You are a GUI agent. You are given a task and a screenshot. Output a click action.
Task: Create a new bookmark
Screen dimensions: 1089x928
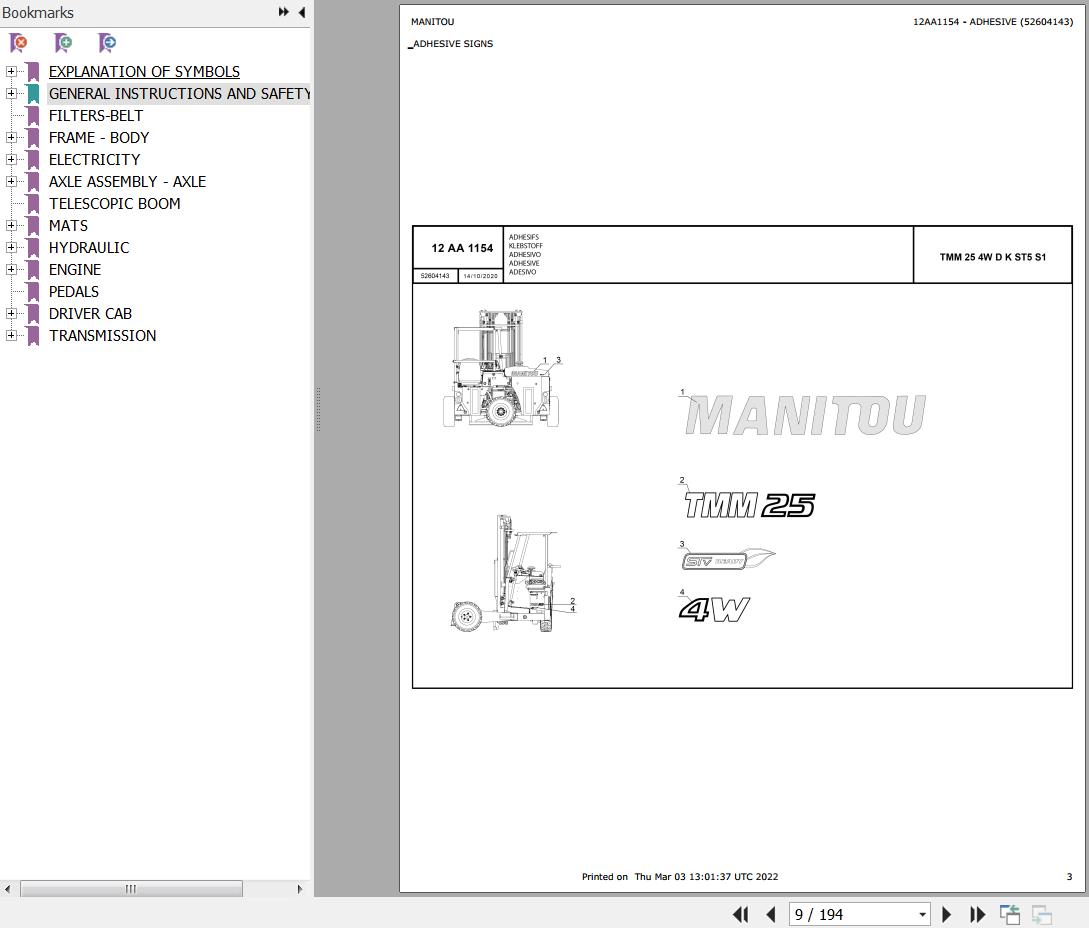click(62, 43)
